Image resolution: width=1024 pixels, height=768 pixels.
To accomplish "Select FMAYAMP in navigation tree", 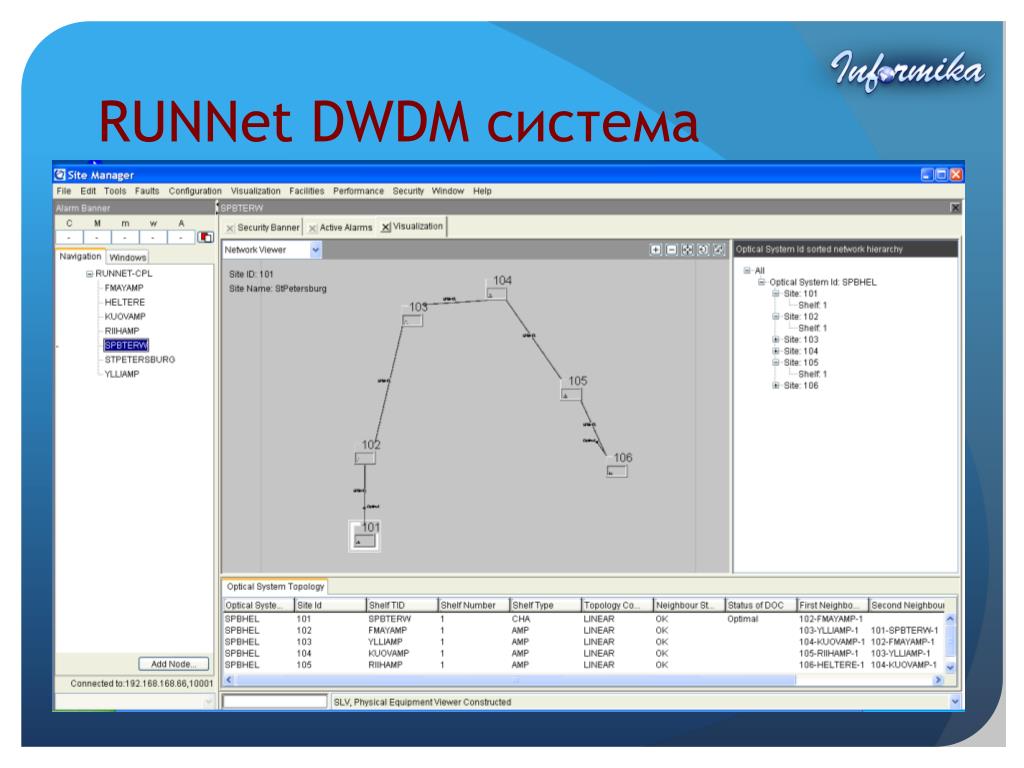I will click(124, 288).
